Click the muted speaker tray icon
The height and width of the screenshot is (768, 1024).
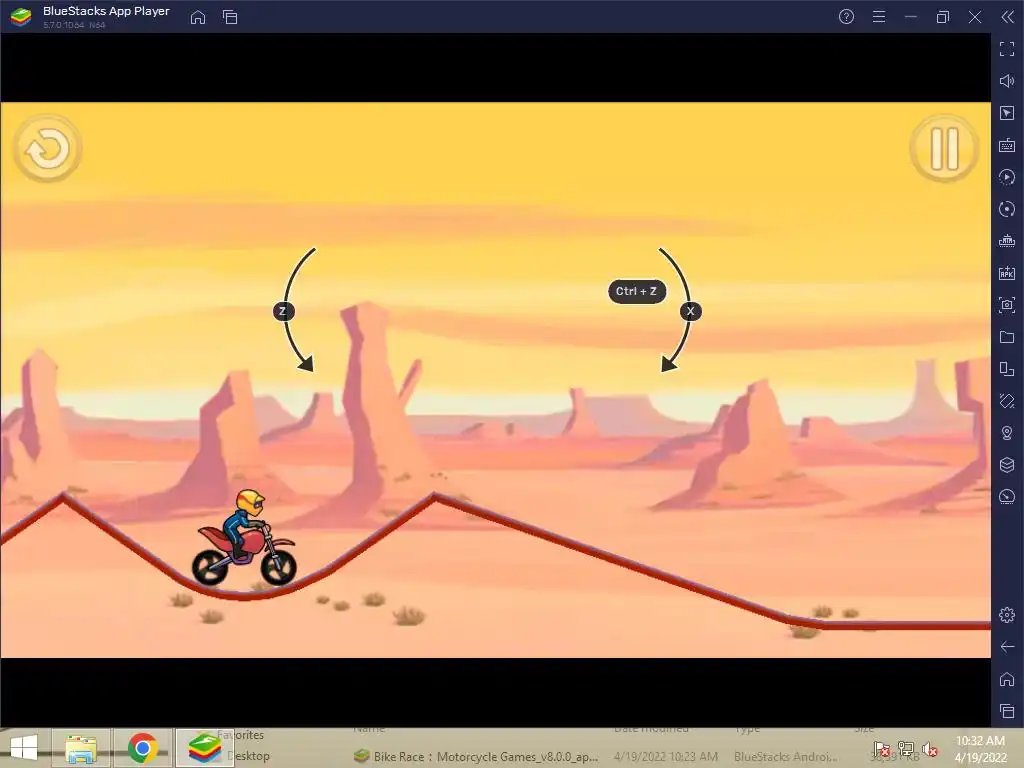(930, 749)
